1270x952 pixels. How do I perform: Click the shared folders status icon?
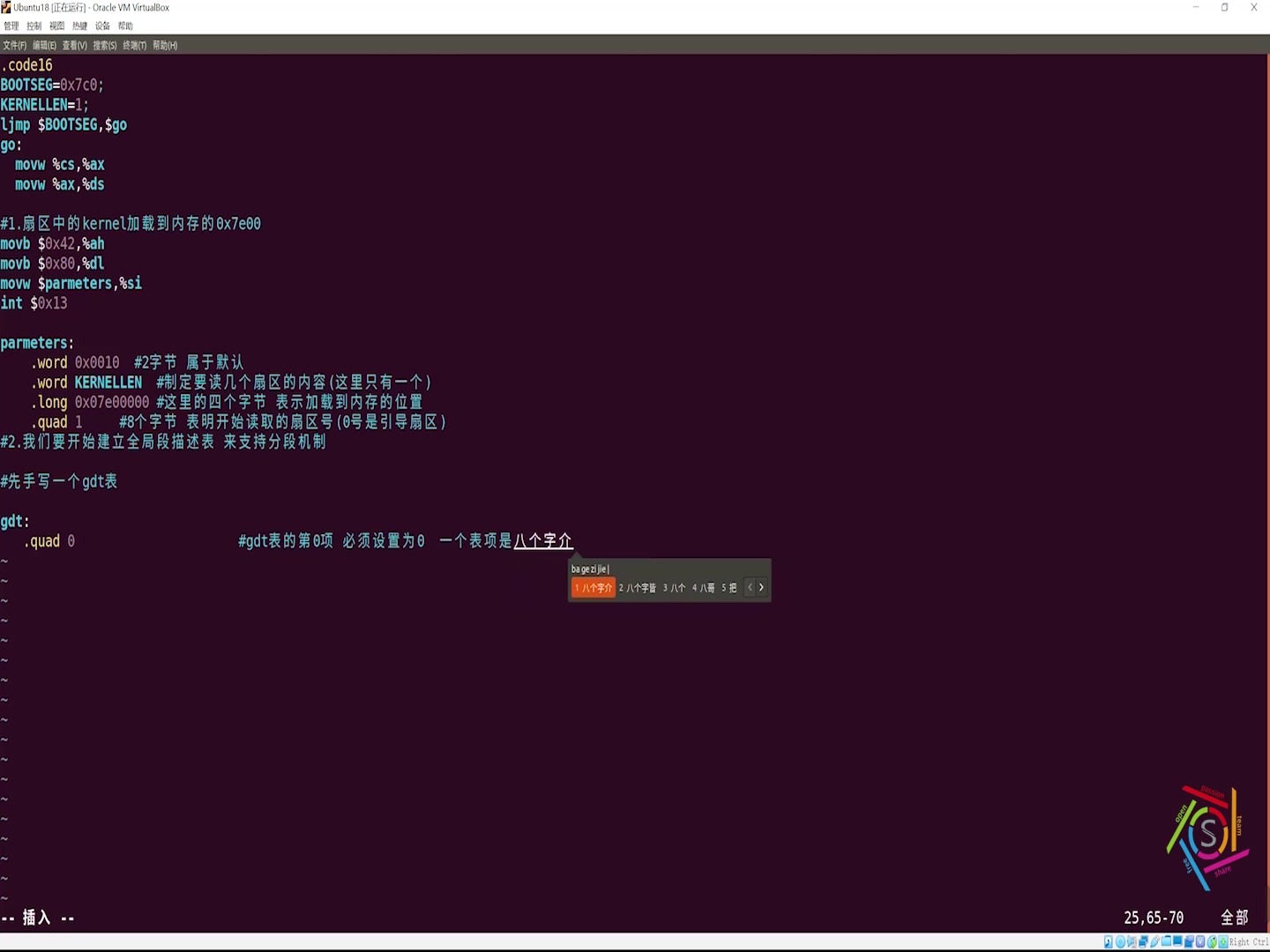[x=1166, y=941]
